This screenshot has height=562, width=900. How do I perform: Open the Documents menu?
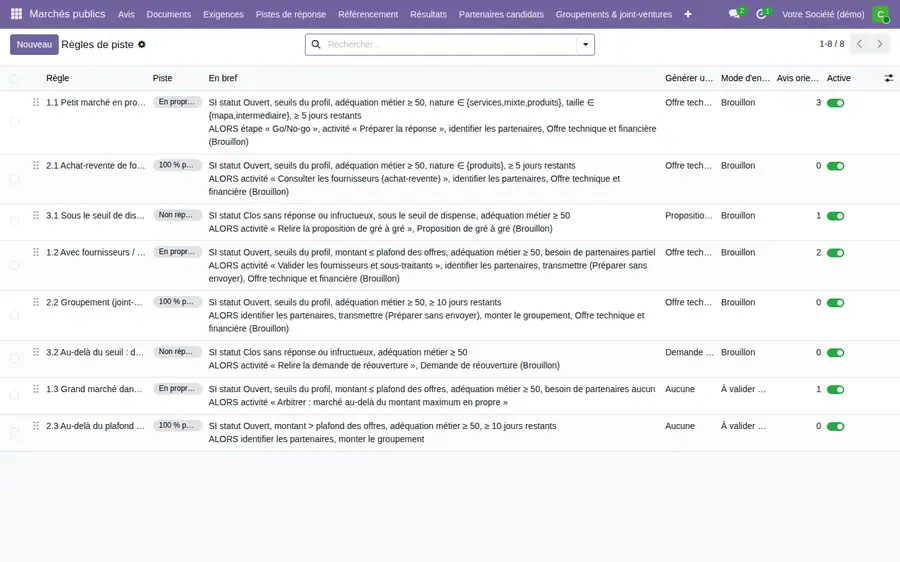[169, 14]
